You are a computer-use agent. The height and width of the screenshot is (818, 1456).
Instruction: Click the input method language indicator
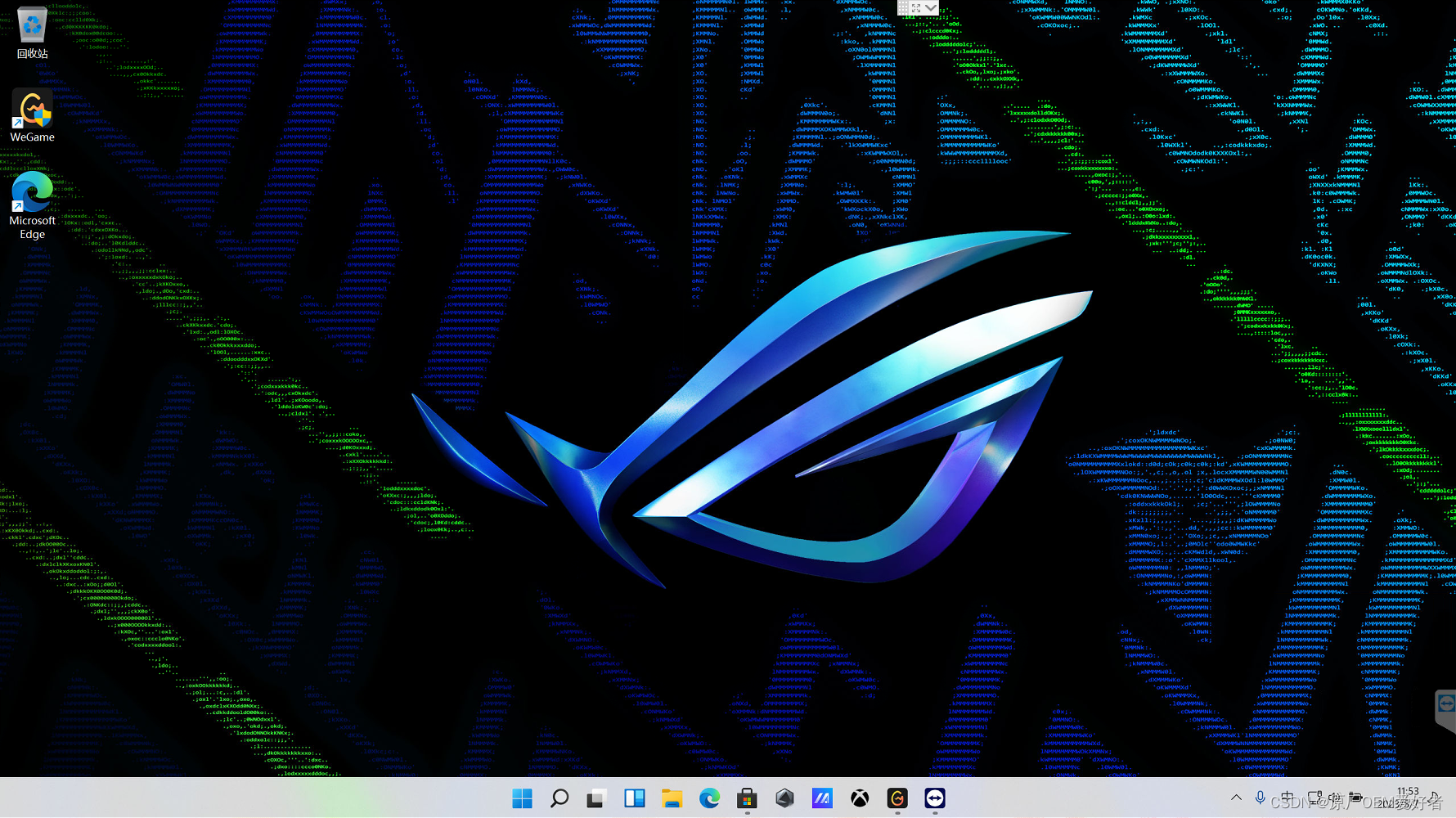point(1287,798)
